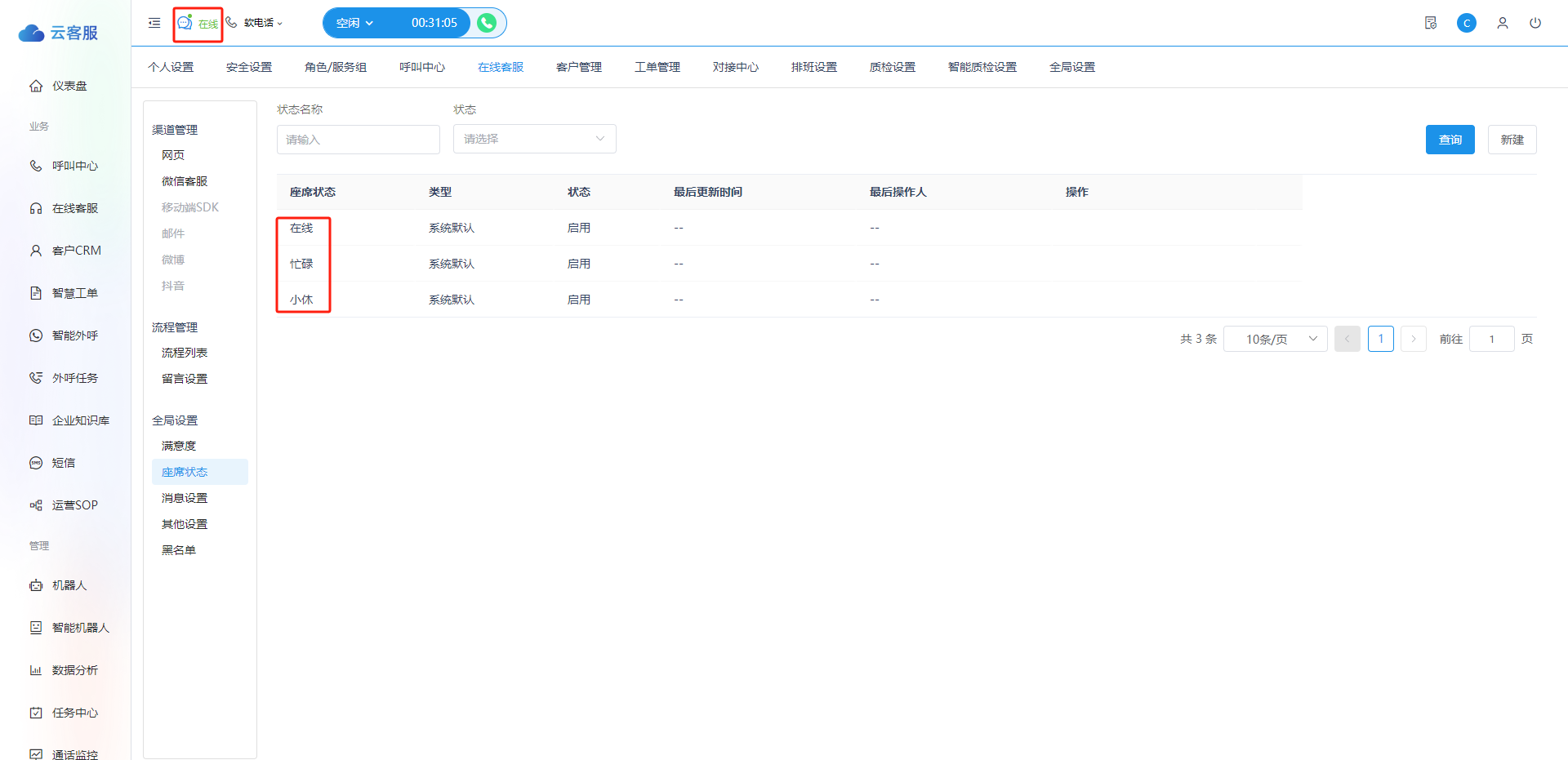Switch to 角色/服务组 tab
This screenshot has width=1568, height=760.
[x=336, y=67]
